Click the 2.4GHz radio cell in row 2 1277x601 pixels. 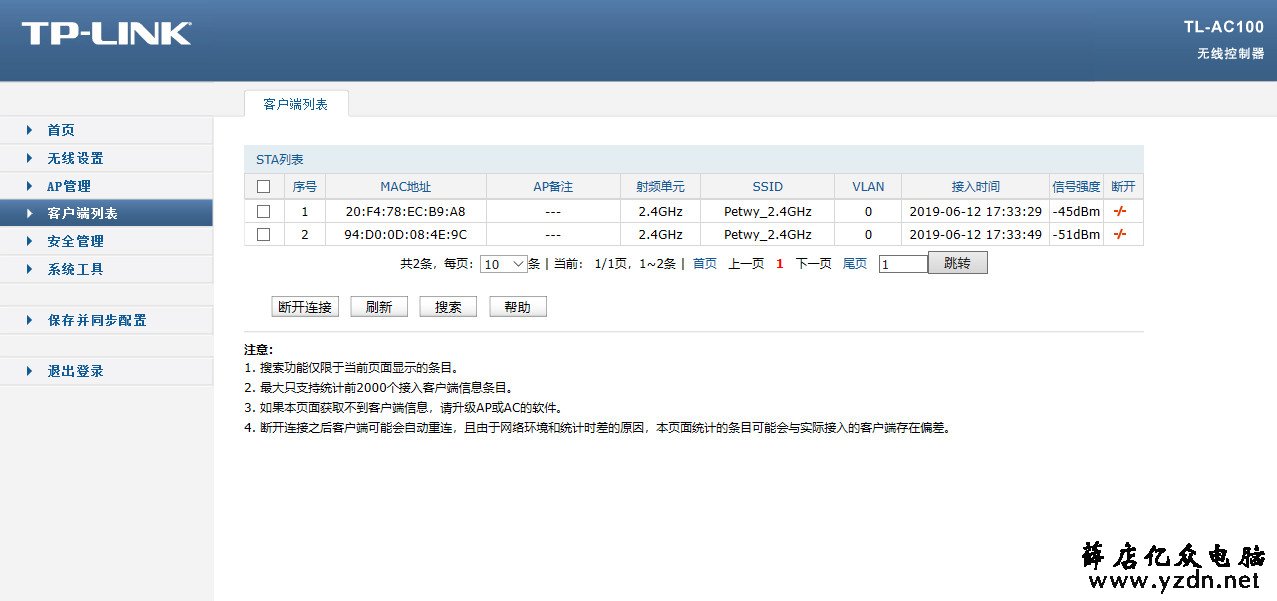[660, 234]
